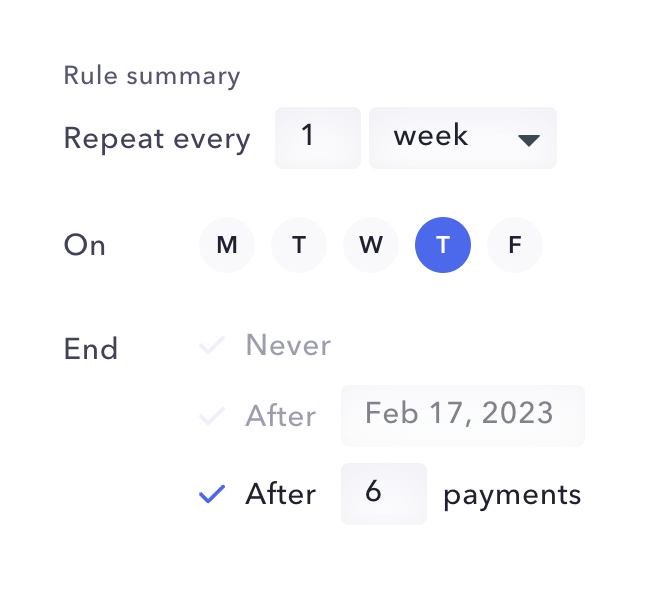Toggle the unselected Tuesday day button
The height and width of the screenshot is (589, 649).
tap(299, 245)
